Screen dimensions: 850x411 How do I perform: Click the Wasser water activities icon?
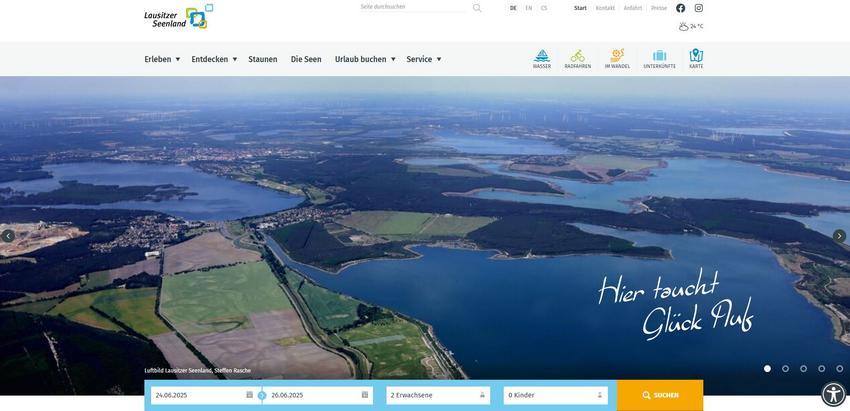pos(541,58)
